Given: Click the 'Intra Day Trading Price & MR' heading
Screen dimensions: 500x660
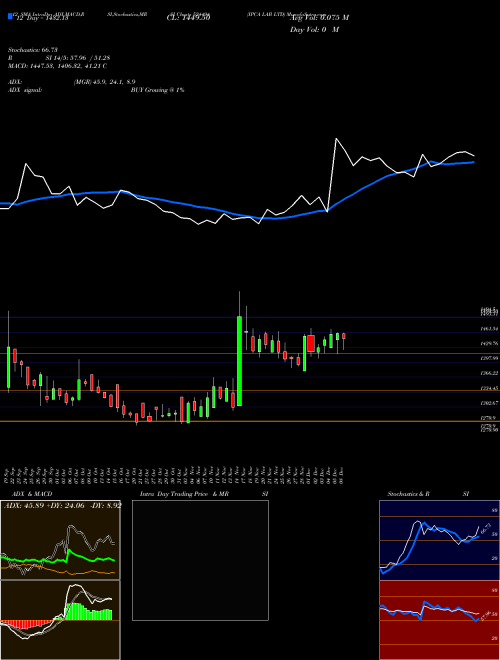Looking at the screenshot, I should pyautogui.click(x=184, y=494).
